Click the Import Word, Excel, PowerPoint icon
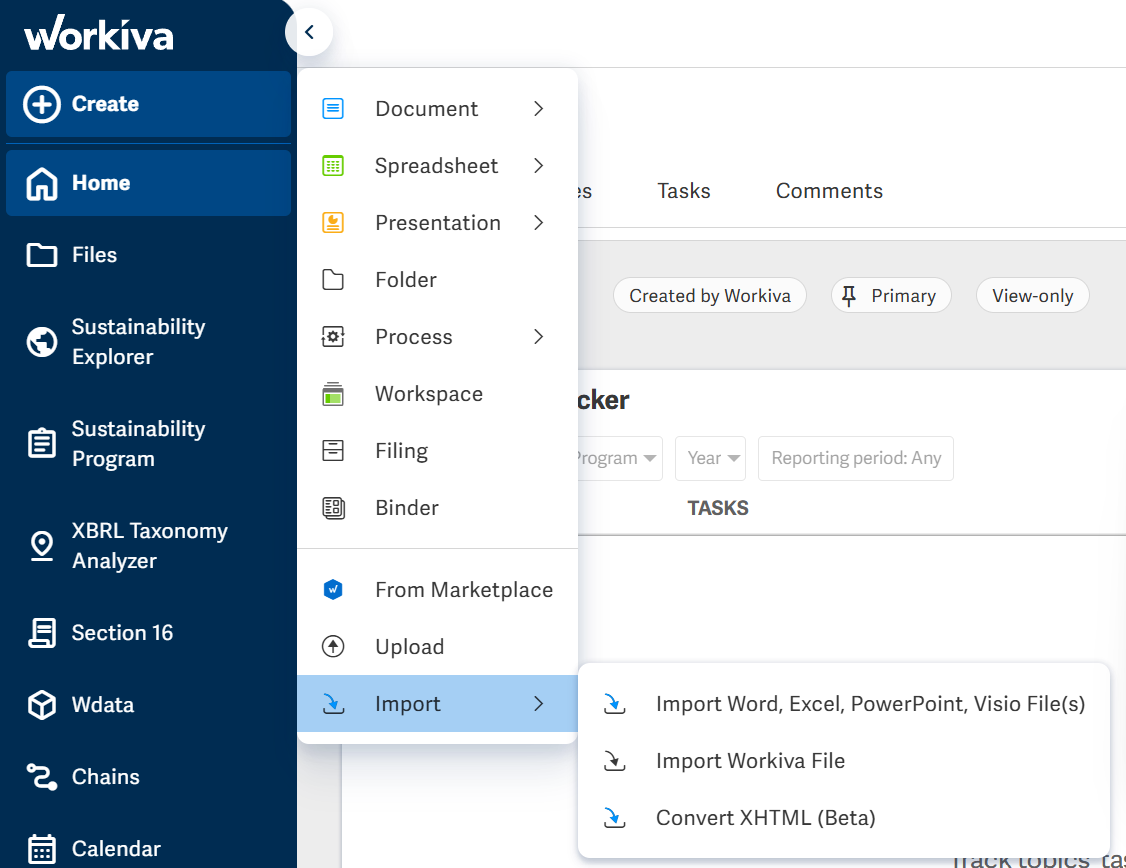This screenshot has height=868, width=1126. point(614,704)
